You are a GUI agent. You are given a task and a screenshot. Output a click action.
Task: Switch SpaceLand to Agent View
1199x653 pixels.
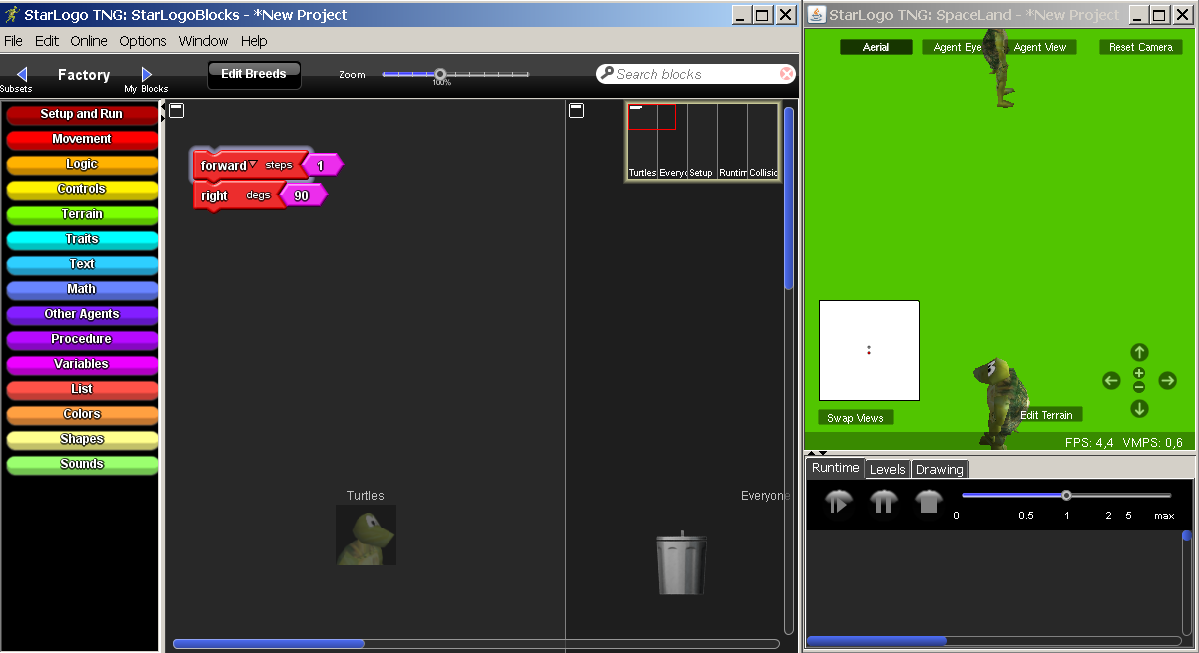click(x=1039, y=47)
